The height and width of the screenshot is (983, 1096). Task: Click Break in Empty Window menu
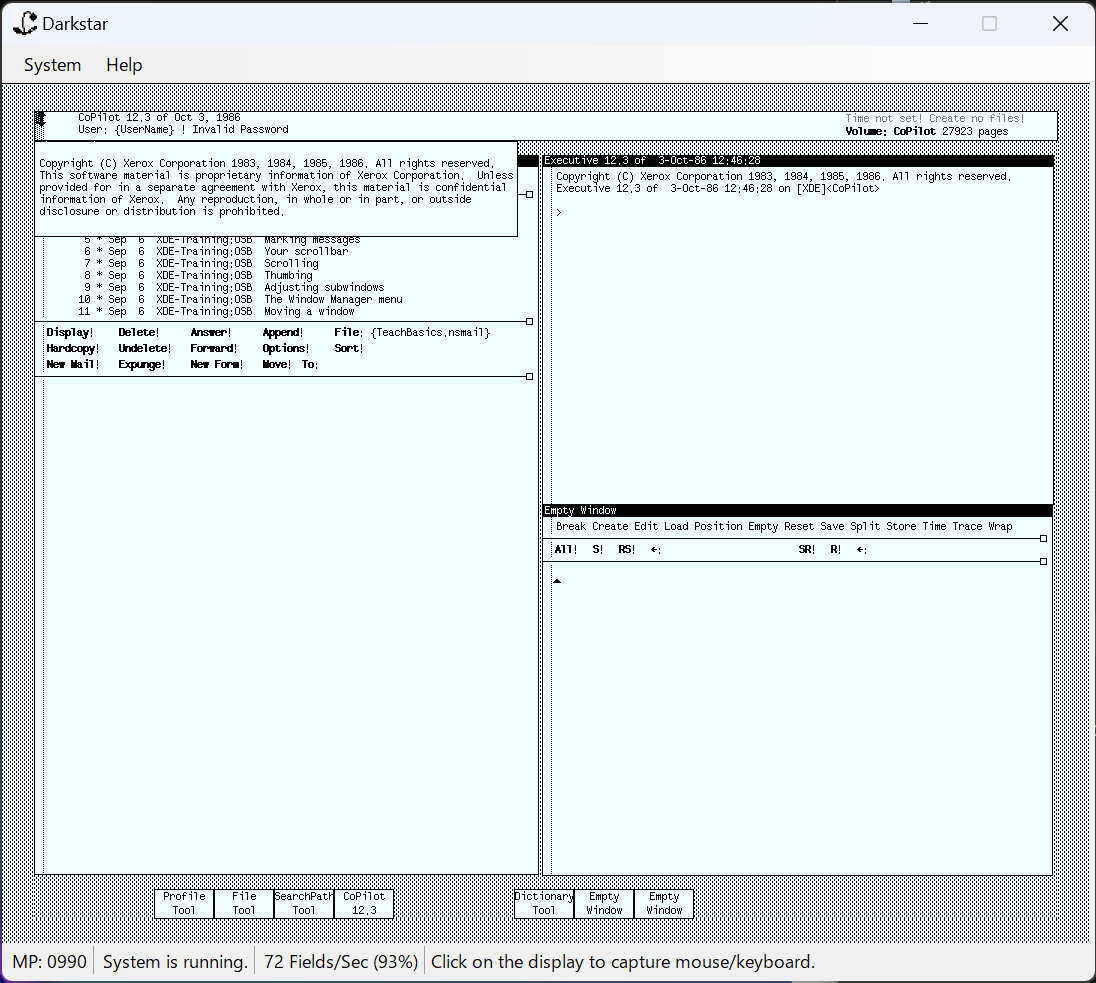tap(571, 526)
